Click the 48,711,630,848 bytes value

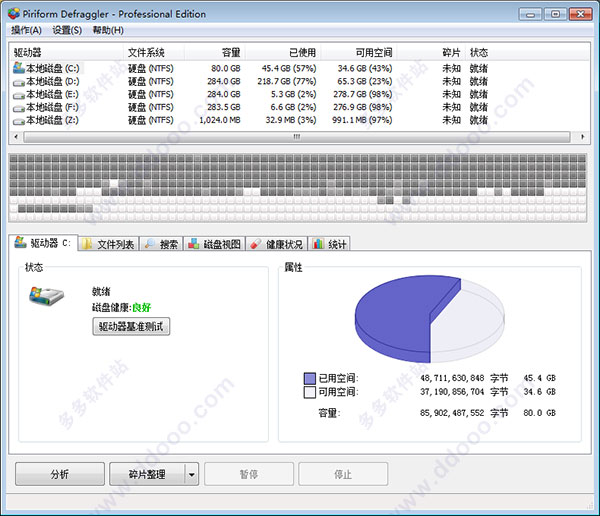click(452, 378)
